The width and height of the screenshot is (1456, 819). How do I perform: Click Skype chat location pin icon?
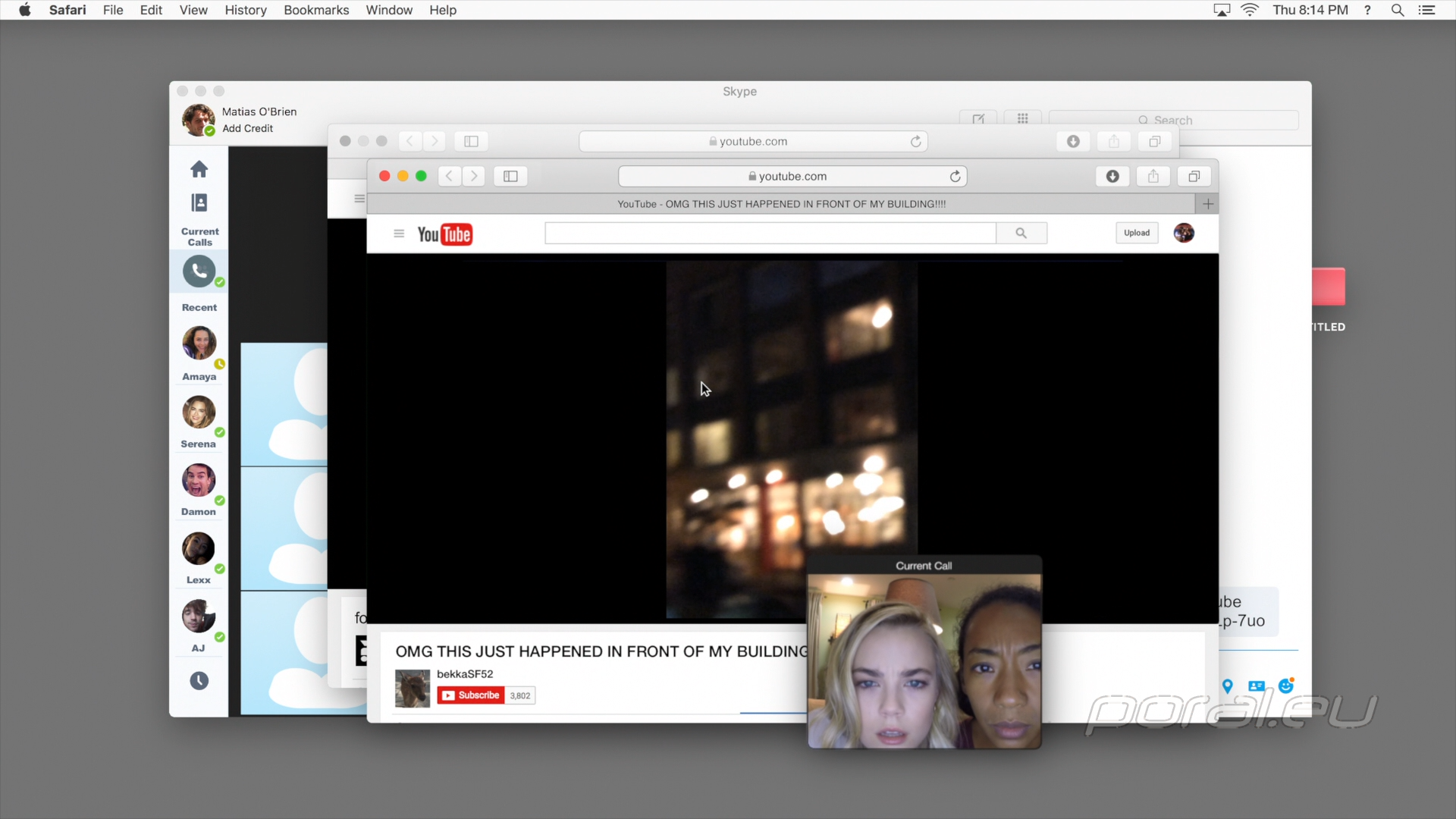point(1228,686)
